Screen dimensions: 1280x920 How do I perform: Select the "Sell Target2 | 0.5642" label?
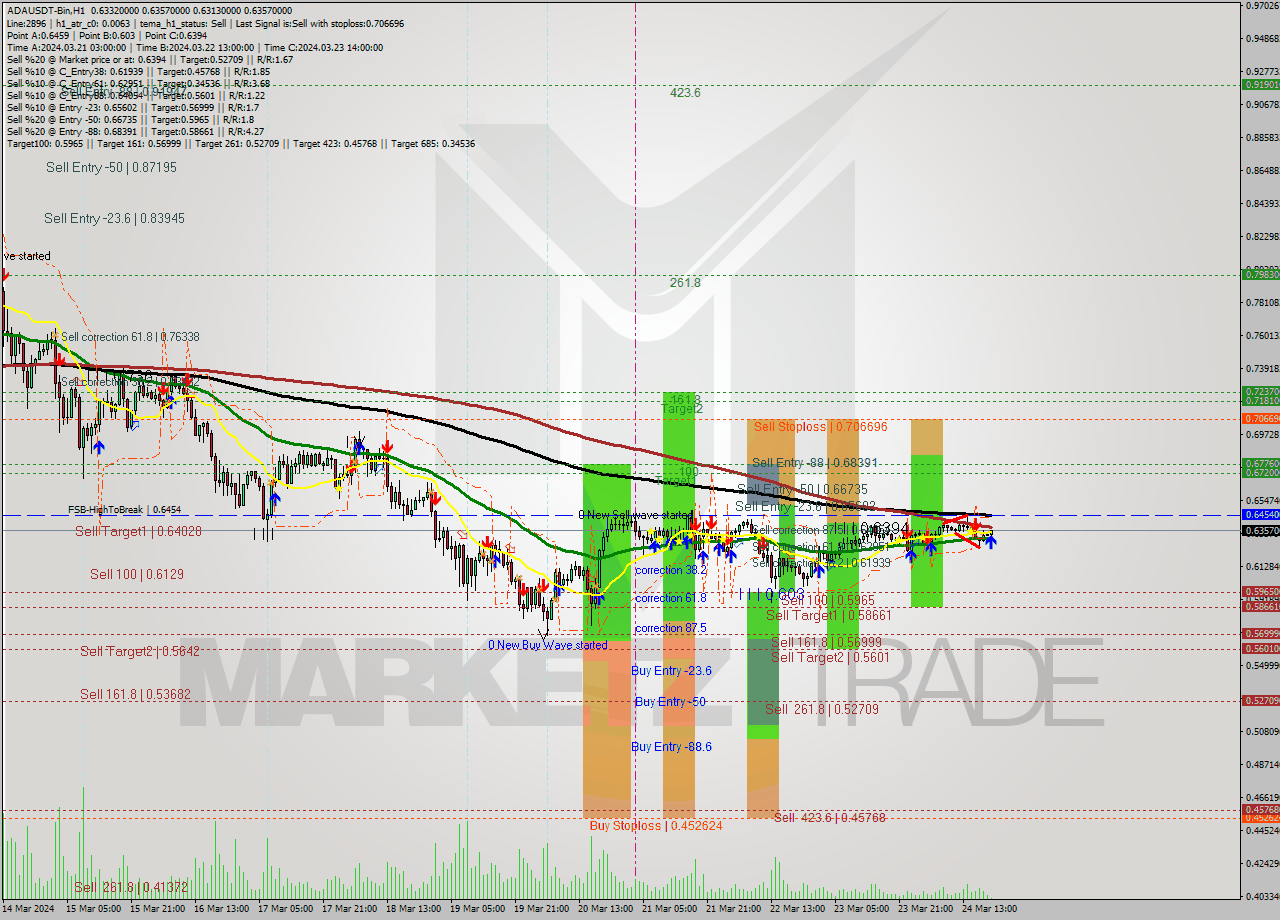[x=140, y=652]
